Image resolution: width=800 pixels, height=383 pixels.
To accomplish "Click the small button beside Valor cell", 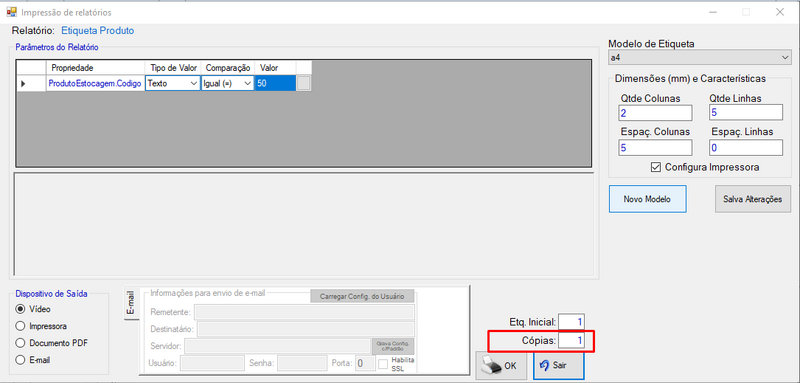I will click(x=304, y=84).
